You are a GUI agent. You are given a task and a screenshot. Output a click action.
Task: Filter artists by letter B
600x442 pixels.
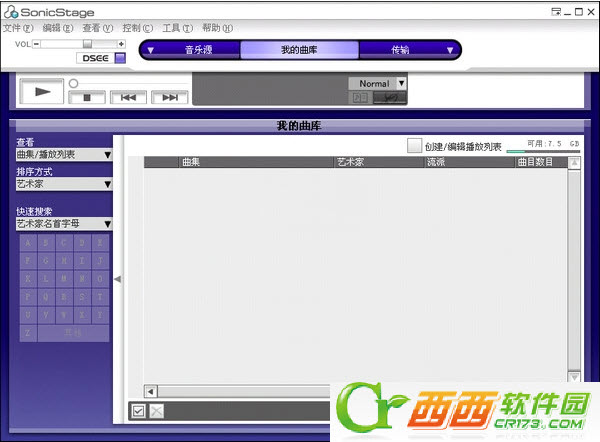tap(46, 243)
